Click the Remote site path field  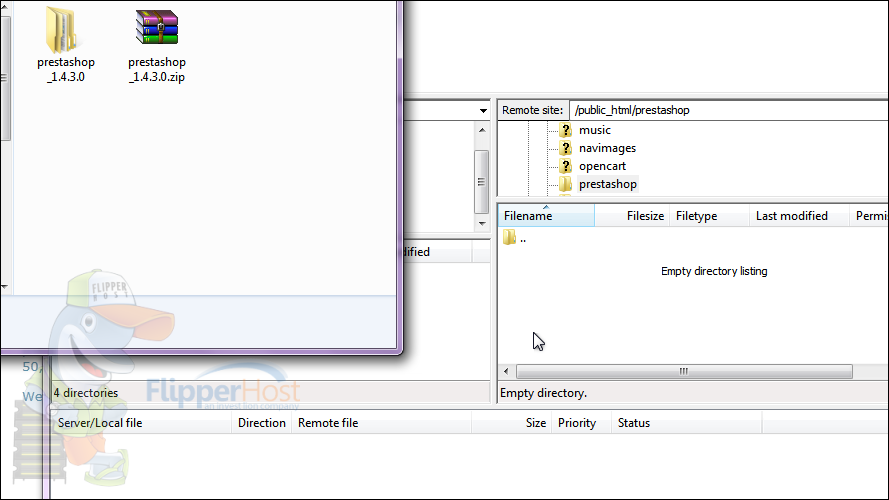point(729,110)
